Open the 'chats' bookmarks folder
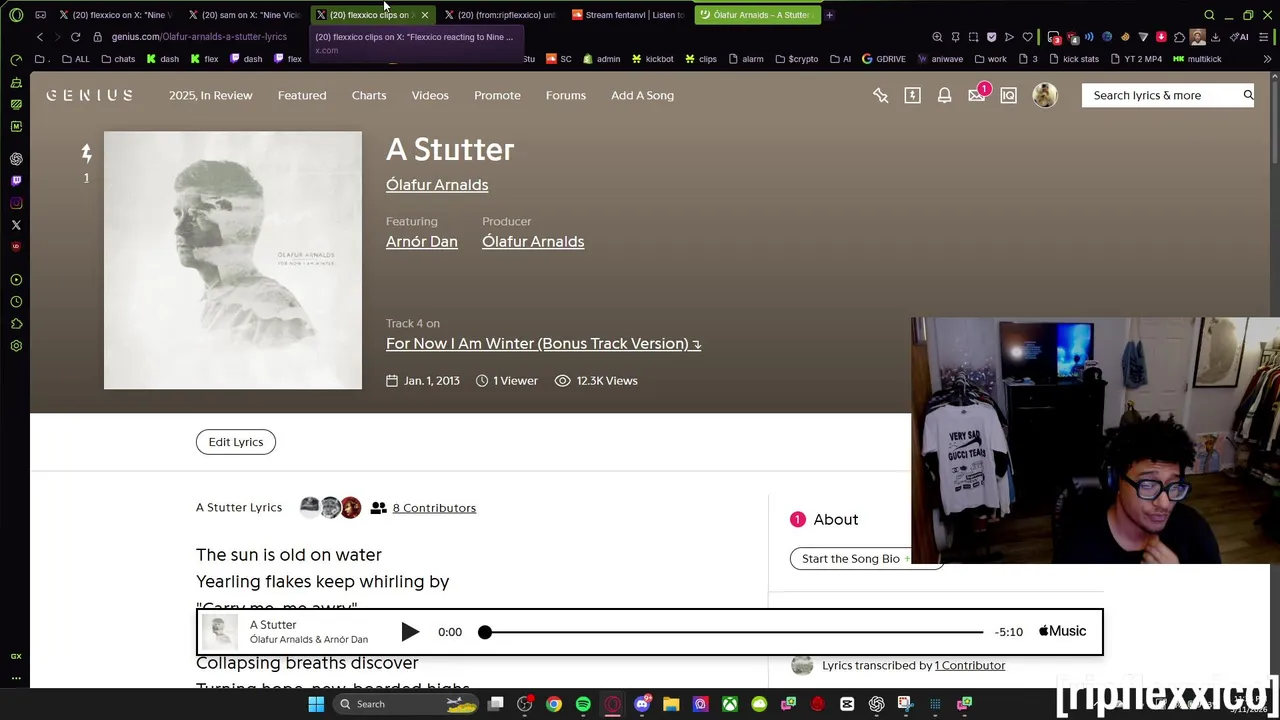The image size is (1280, 720). point(118,59)
